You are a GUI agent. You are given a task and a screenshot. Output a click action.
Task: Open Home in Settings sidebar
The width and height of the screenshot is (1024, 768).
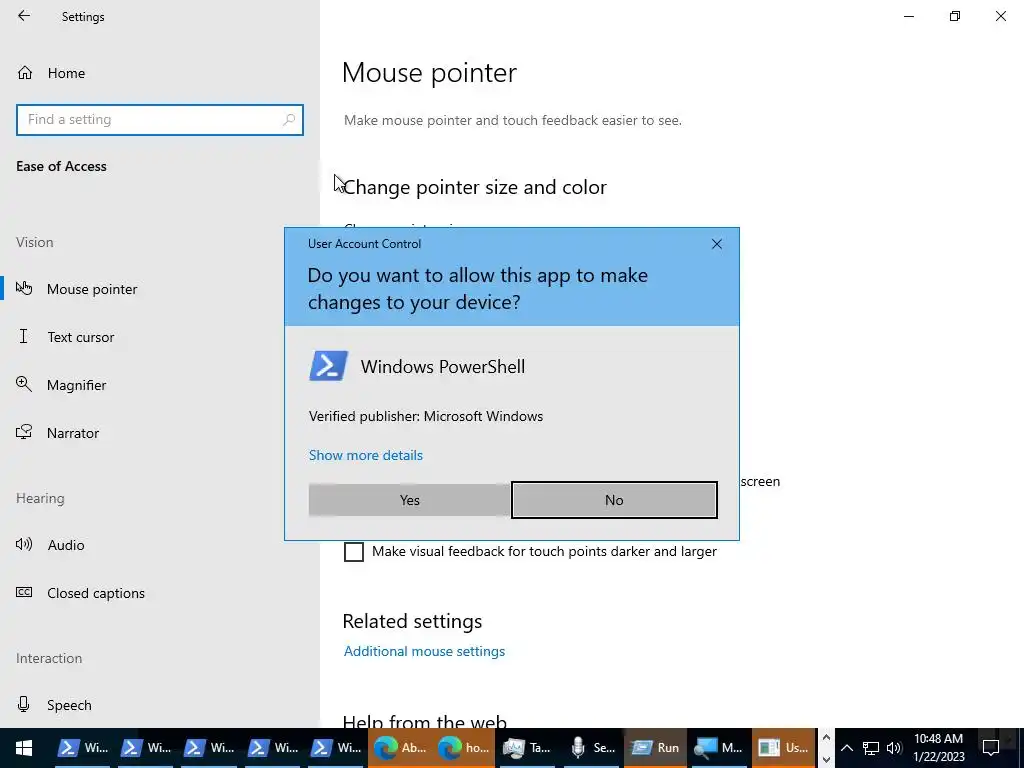(66, 73)
